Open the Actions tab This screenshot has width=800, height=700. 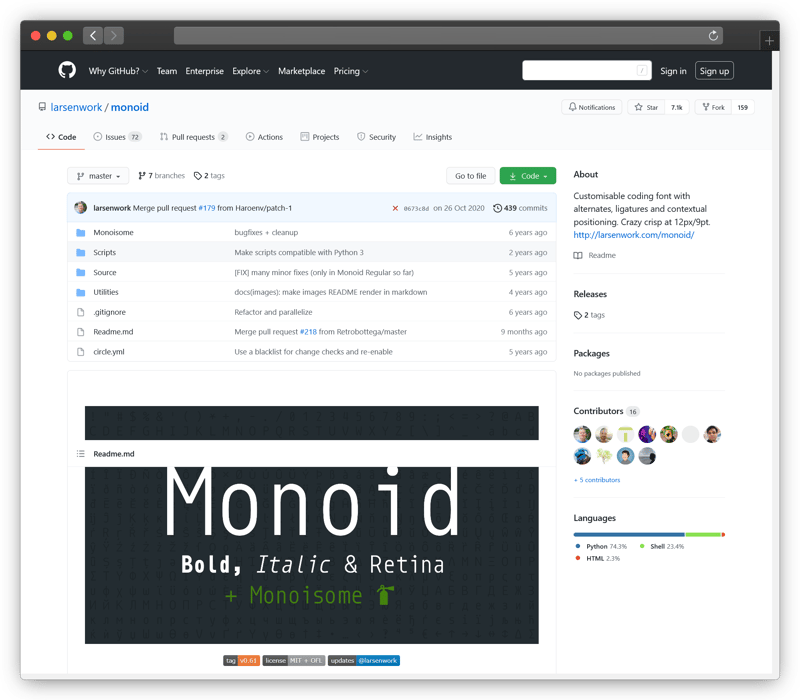pos(264,137)
